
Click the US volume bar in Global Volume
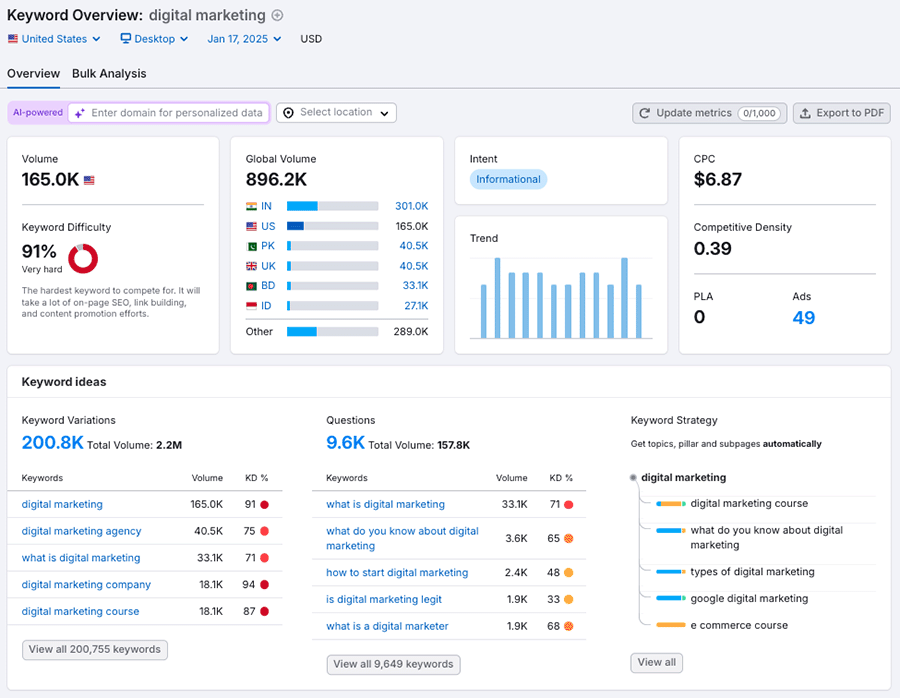tap(332, 226)
